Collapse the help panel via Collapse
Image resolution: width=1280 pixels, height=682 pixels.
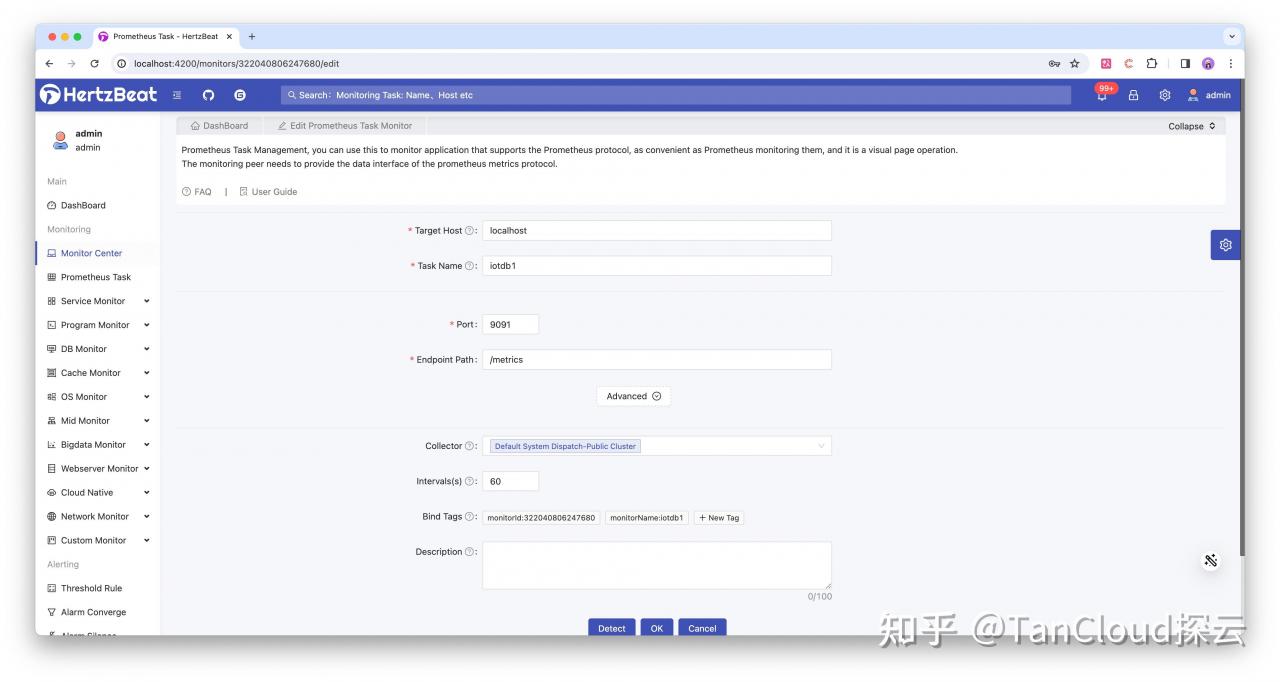pos(1192,126)
